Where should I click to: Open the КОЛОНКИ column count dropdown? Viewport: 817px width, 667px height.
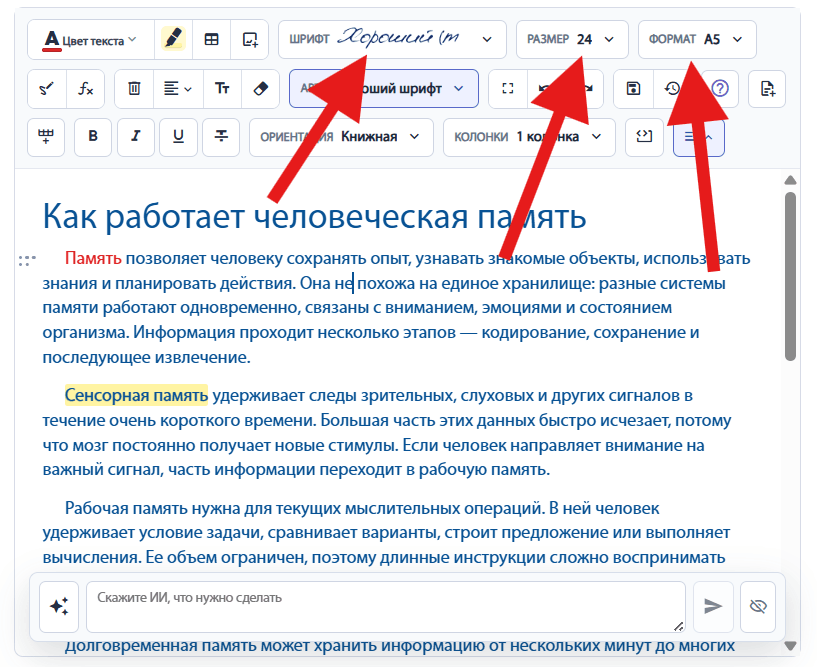(529, 137)
